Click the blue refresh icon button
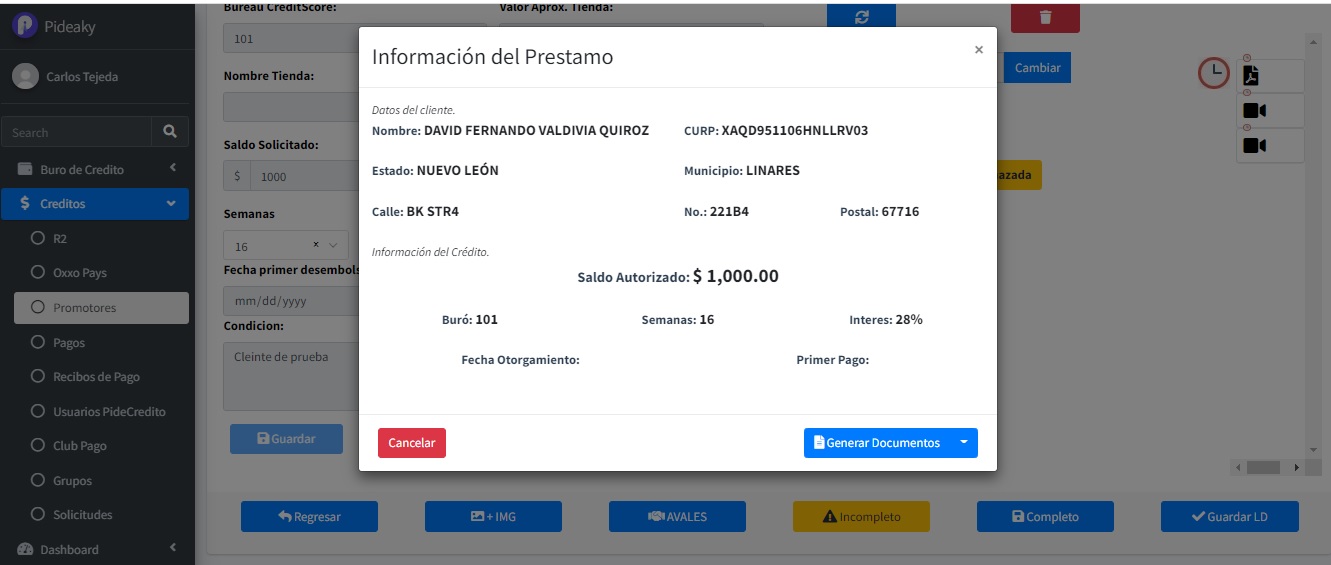Viewport: 1331px width, 565px height. [x=861, y=17]
